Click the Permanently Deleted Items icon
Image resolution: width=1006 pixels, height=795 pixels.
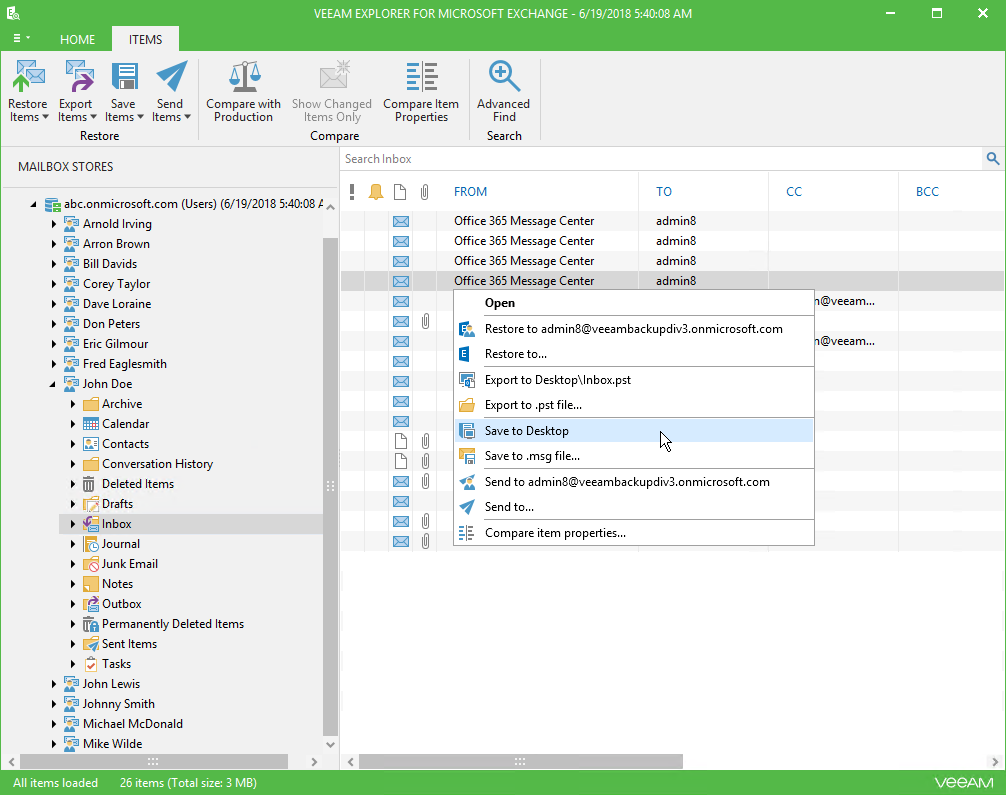coord(91,624)
